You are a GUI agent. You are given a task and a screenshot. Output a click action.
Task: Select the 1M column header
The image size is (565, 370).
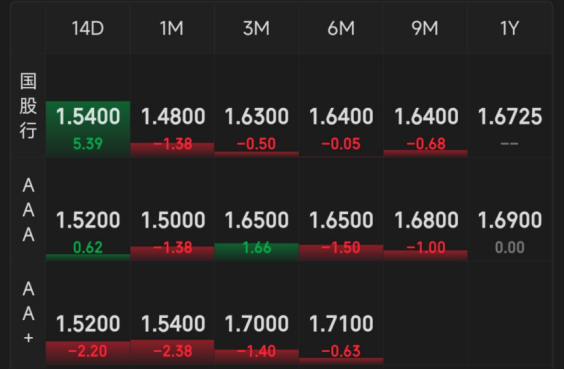[172, 28]
